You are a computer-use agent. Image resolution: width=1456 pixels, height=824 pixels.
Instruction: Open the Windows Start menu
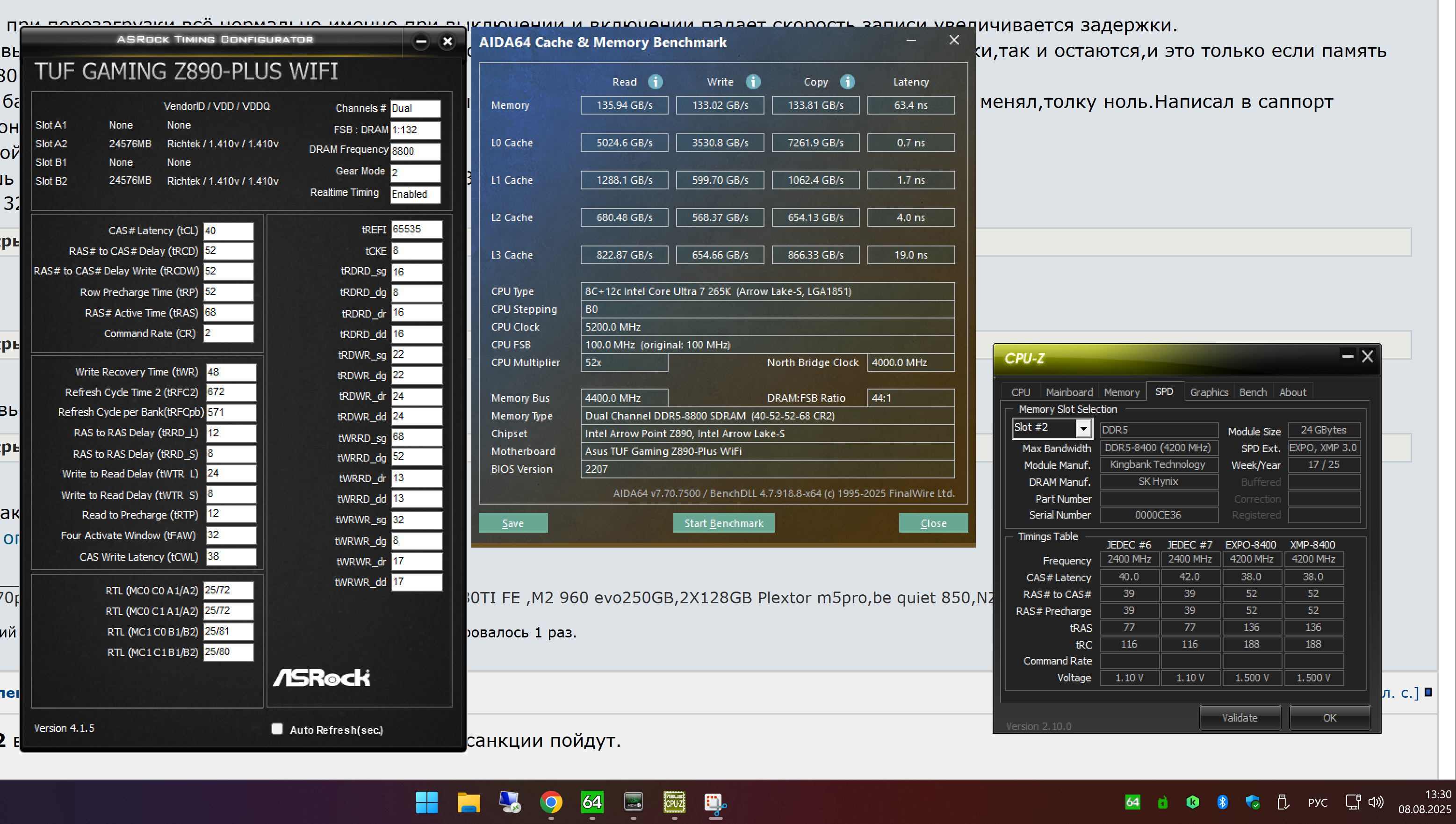pyautogui.click(x=426, y=802)
